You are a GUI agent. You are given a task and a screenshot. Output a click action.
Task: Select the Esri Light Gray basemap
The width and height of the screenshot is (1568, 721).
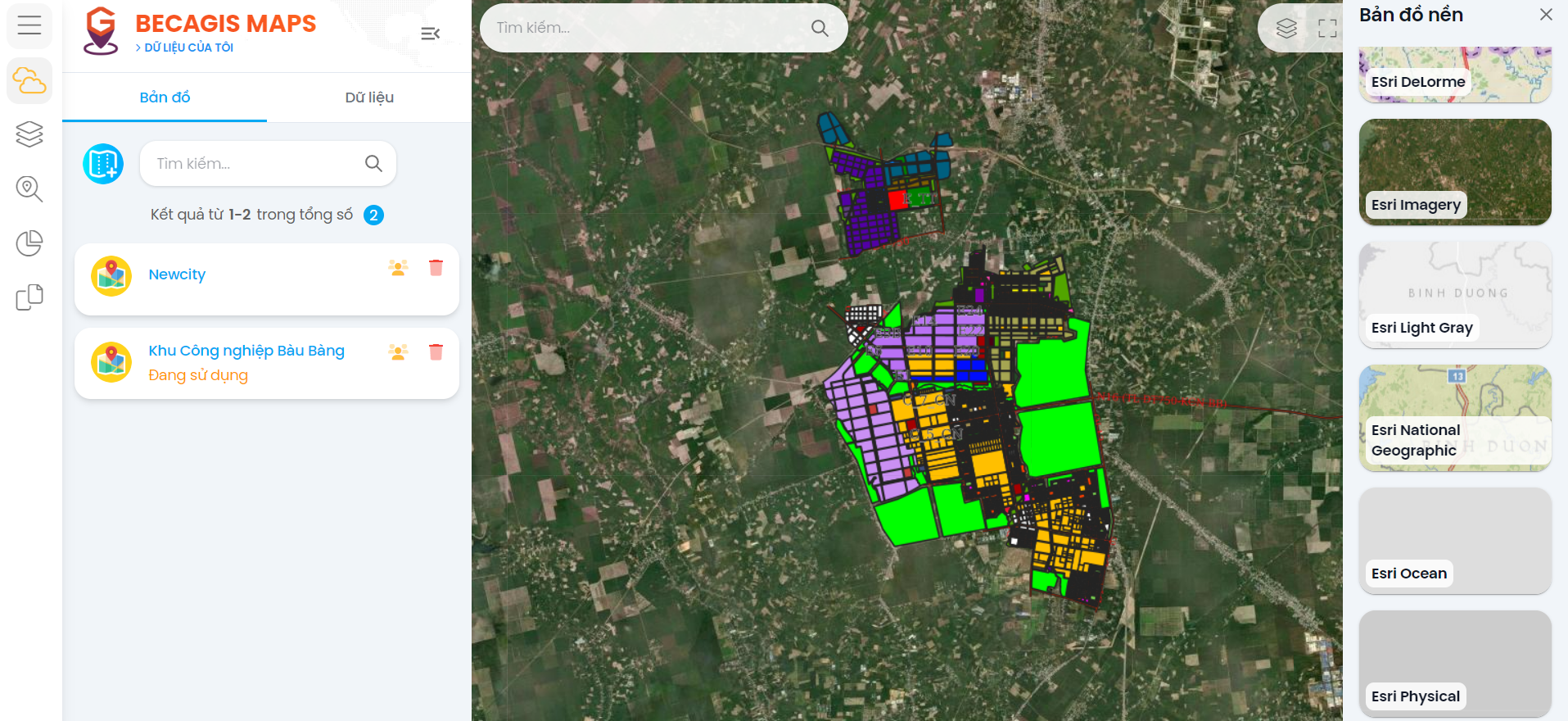click(1455, 295)
